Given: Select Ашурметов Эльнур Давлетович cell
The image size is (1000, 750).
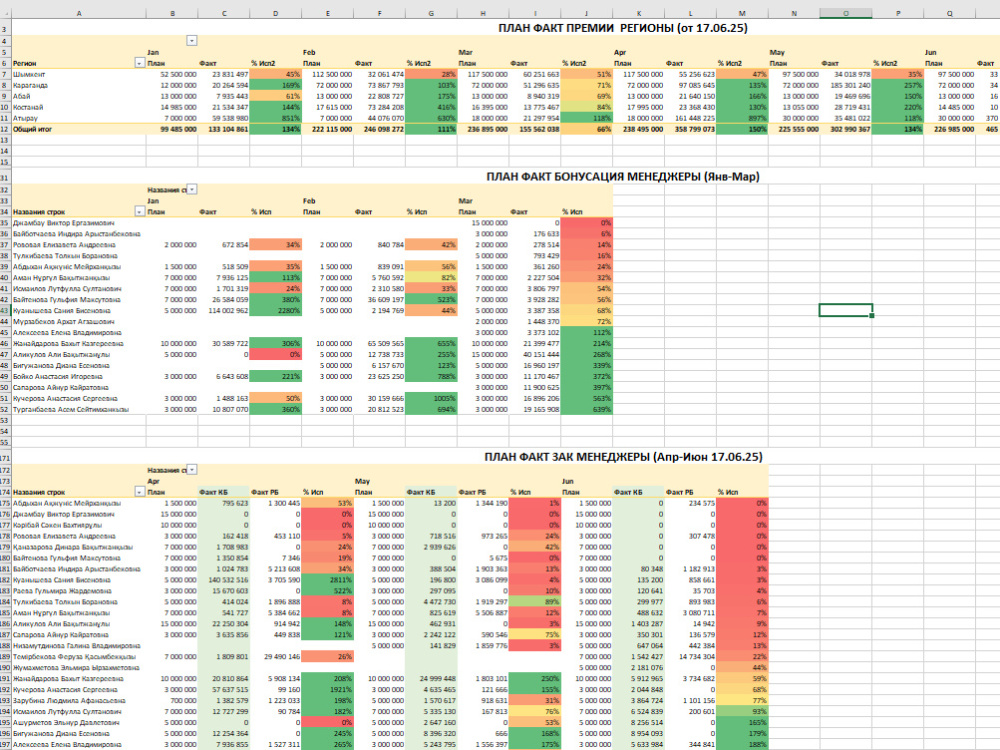Looking at the screenshot, I should [x=79, y=723].
